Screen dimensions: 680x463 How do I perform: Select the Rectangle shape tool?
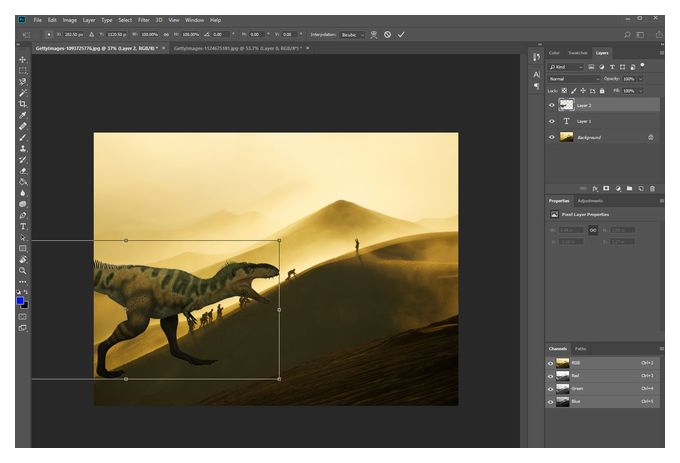tap(23, 248)
